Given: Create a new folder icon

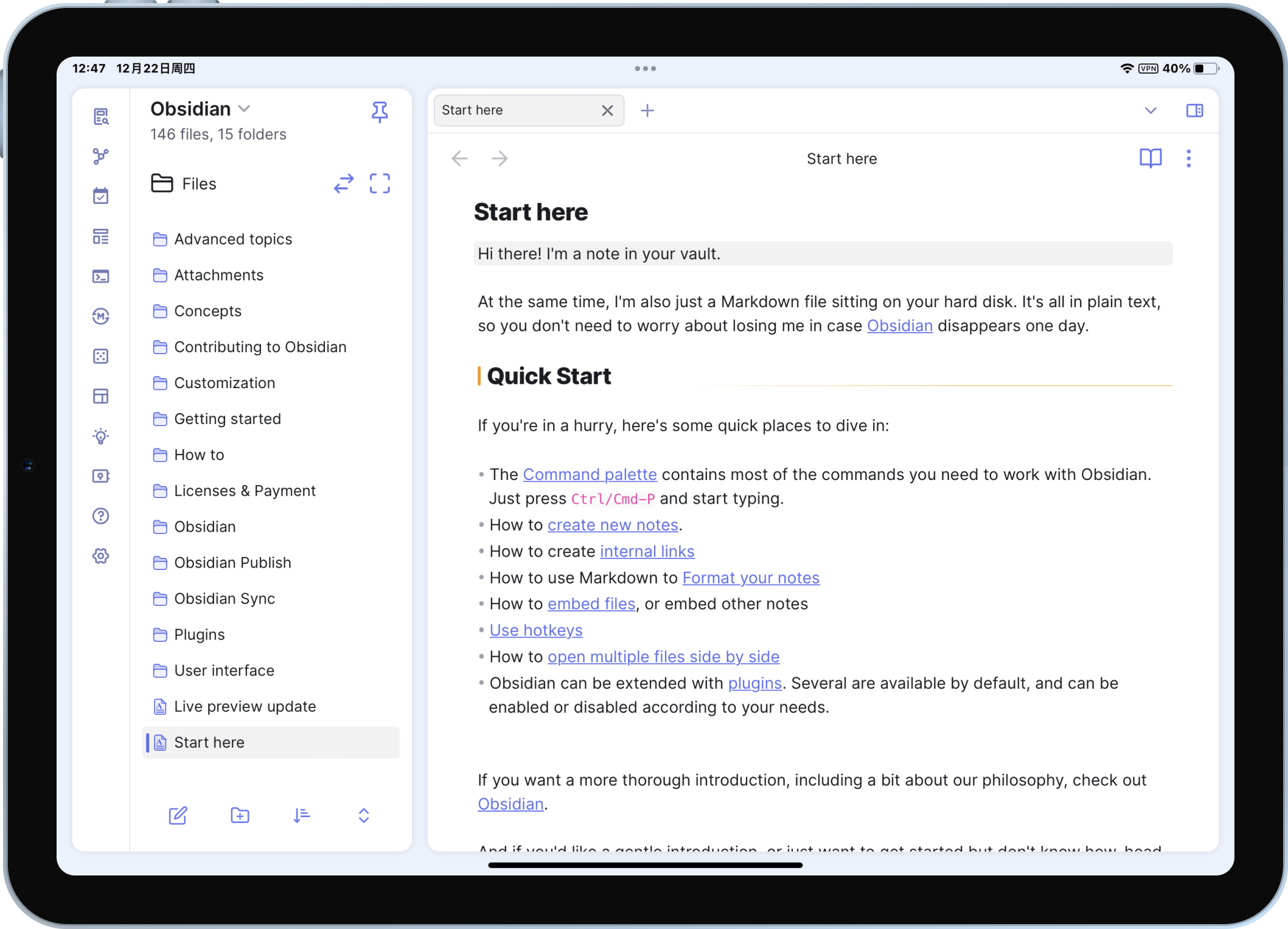Looking at the screenshot, I should coord(240,815).
